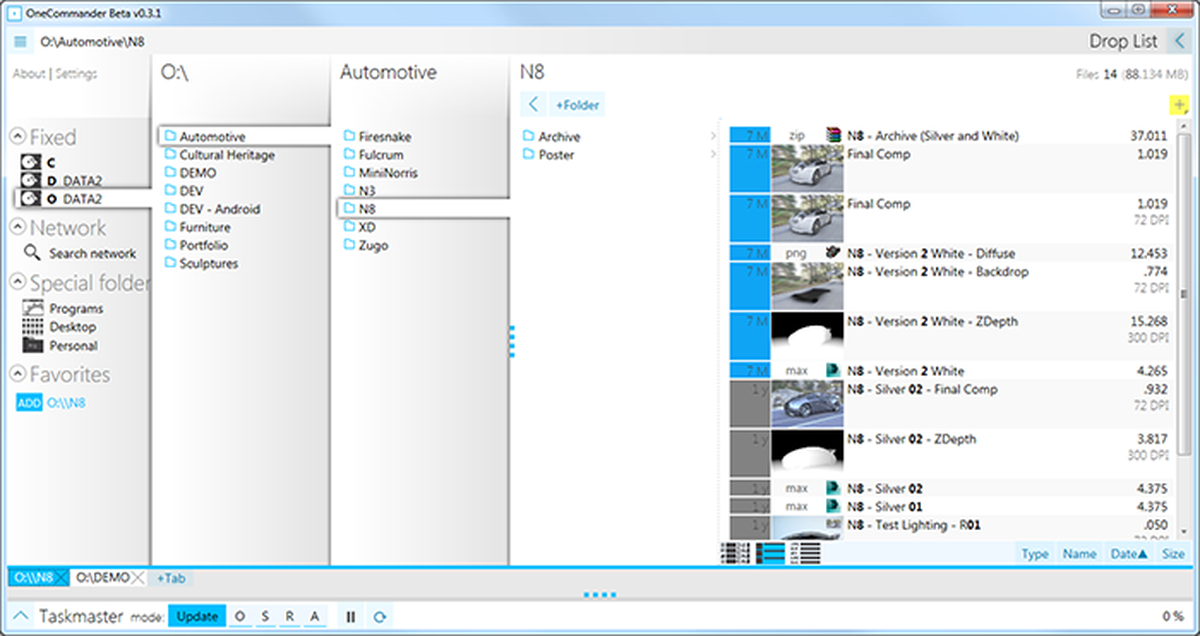Click the Archive folder icon in N8
The image size is (1200, 636).
coord(529,136)
